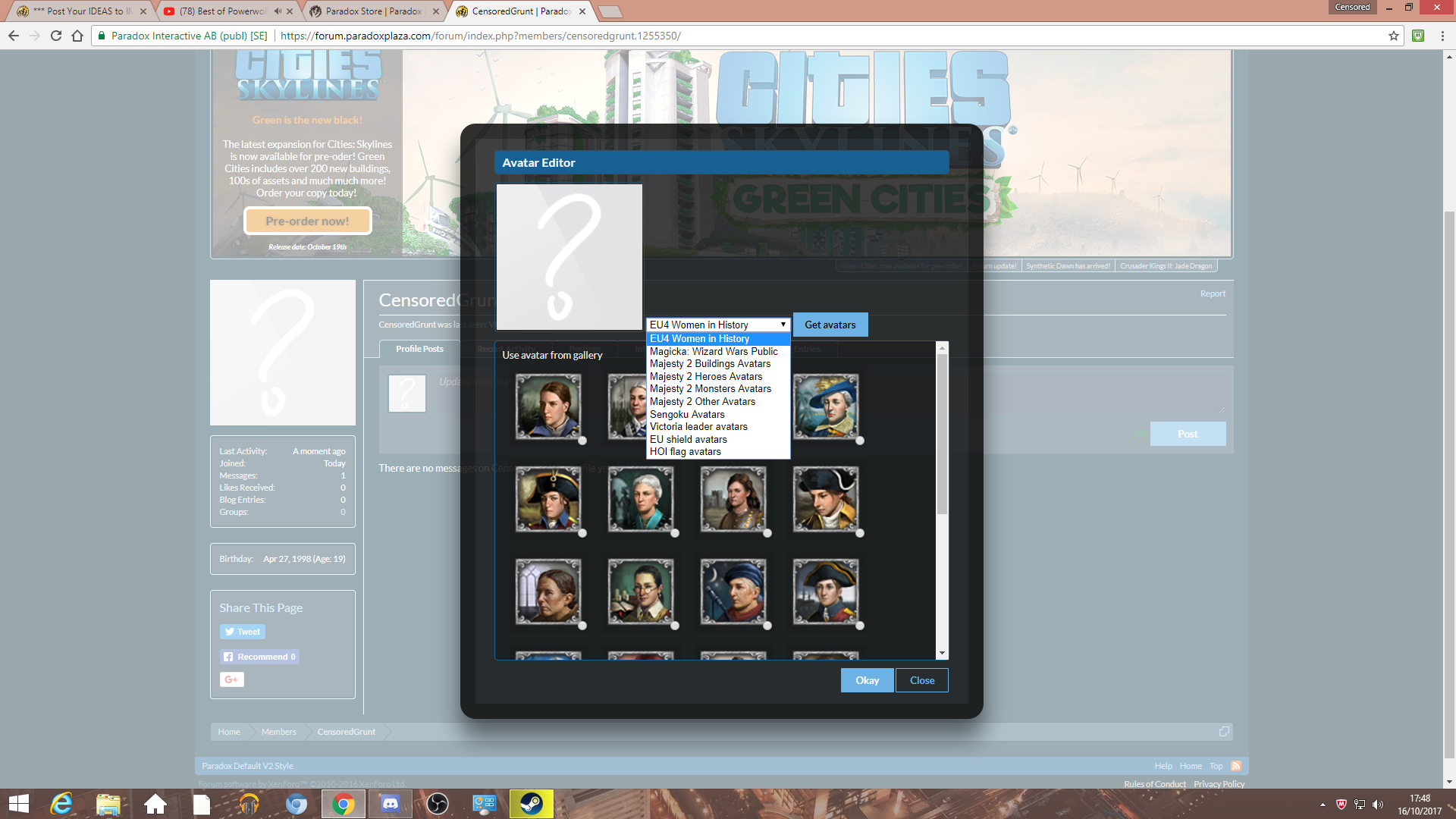The image size is (1456, 819).
Task: Select radio button under gold-trimmed bicorne hat avatar
Action: [582, 533]
